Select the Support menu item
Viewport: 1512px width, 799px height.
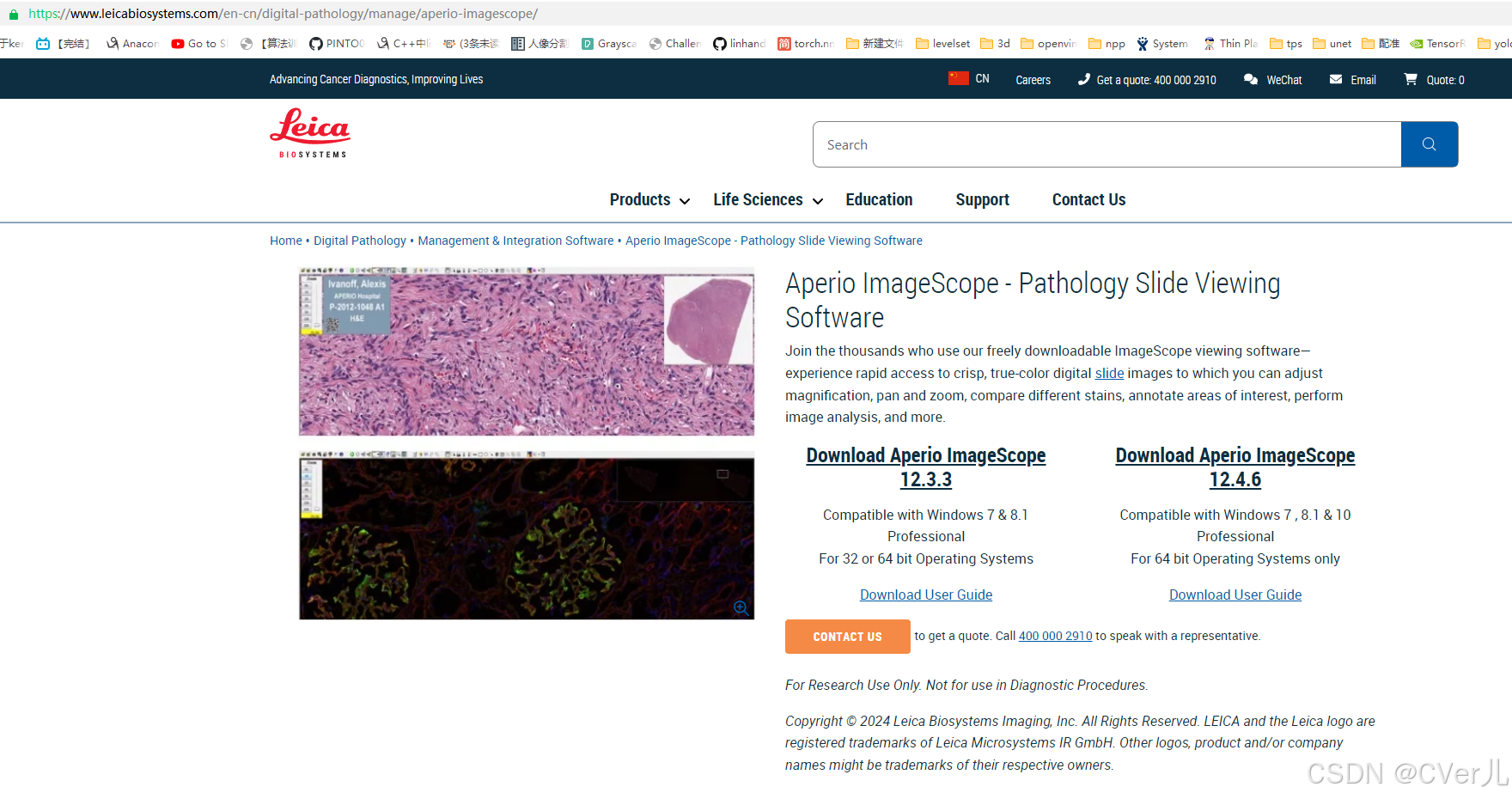click(982, 199)
